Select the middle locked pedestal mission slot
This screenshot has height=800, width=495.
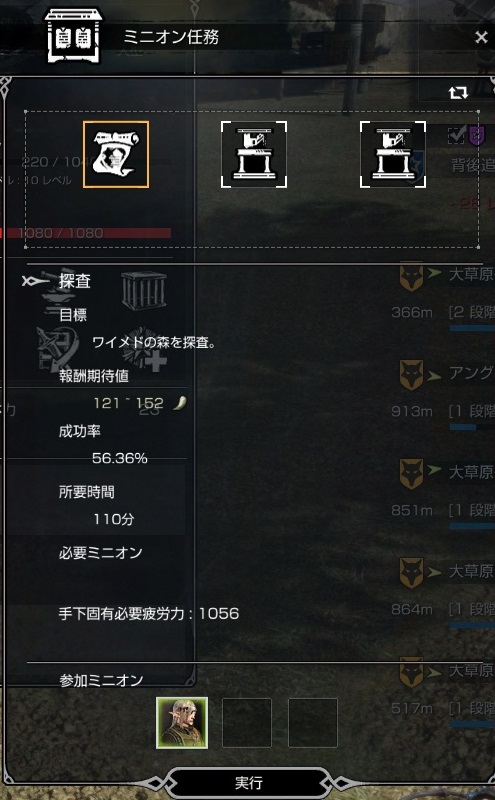click(254, 154)
